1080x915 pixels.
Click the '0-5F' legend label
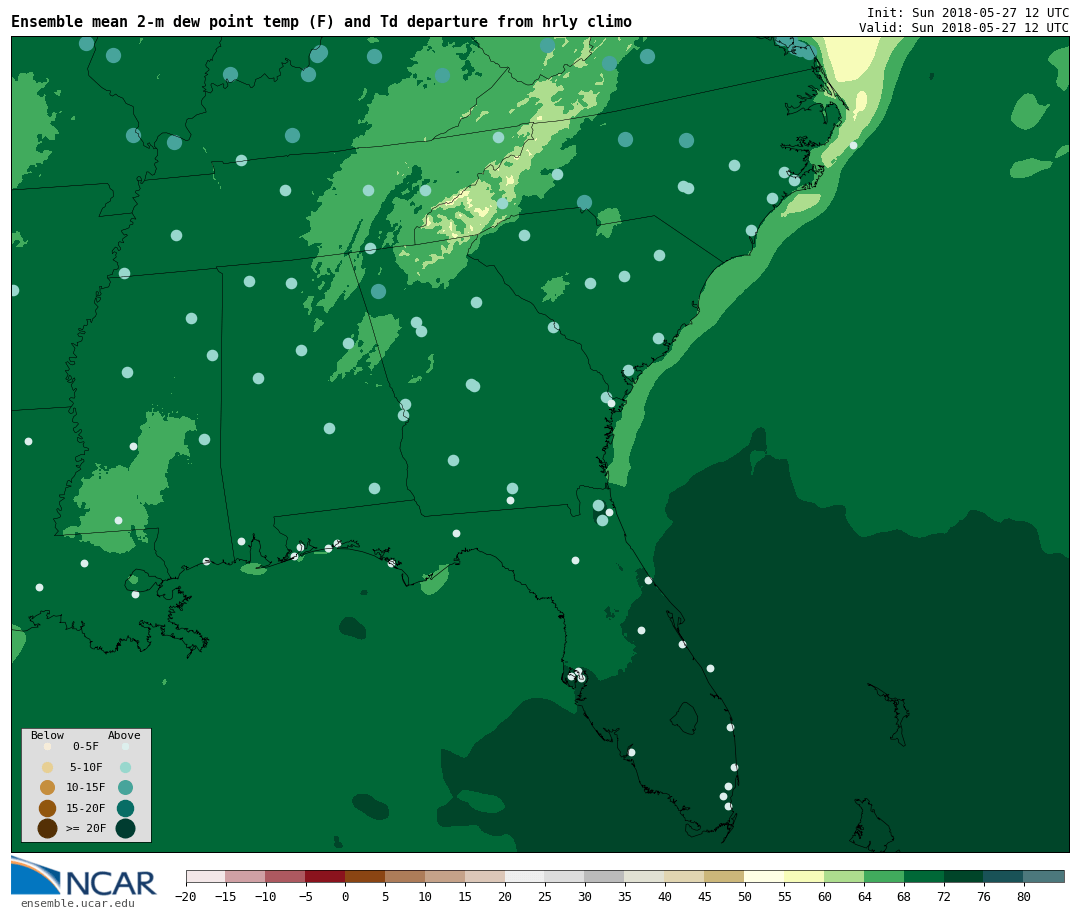click(86, 746)
